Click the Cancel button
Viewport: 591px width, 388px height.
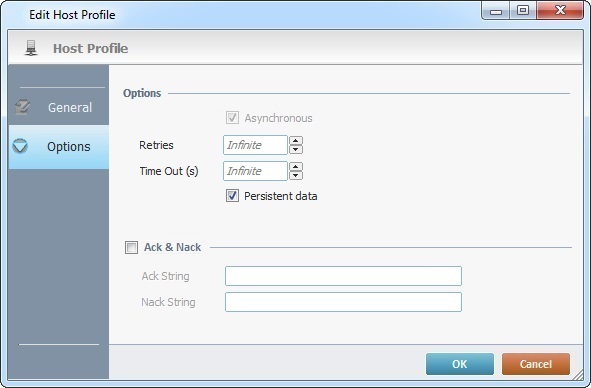[x=536, y=364]
